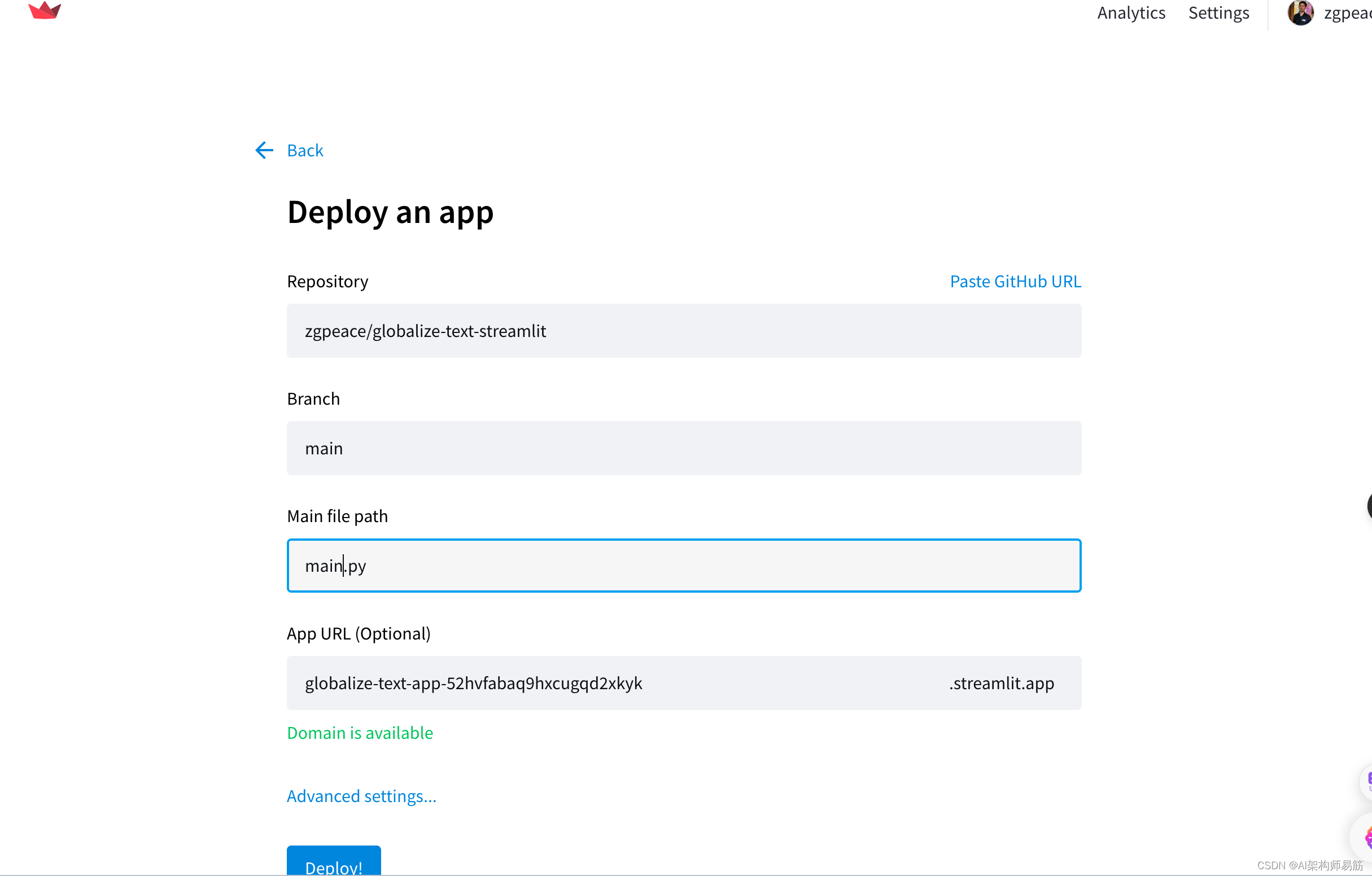Click the 'Main file path' label
Screen dimensions: 1372x876
pos(337,516)
